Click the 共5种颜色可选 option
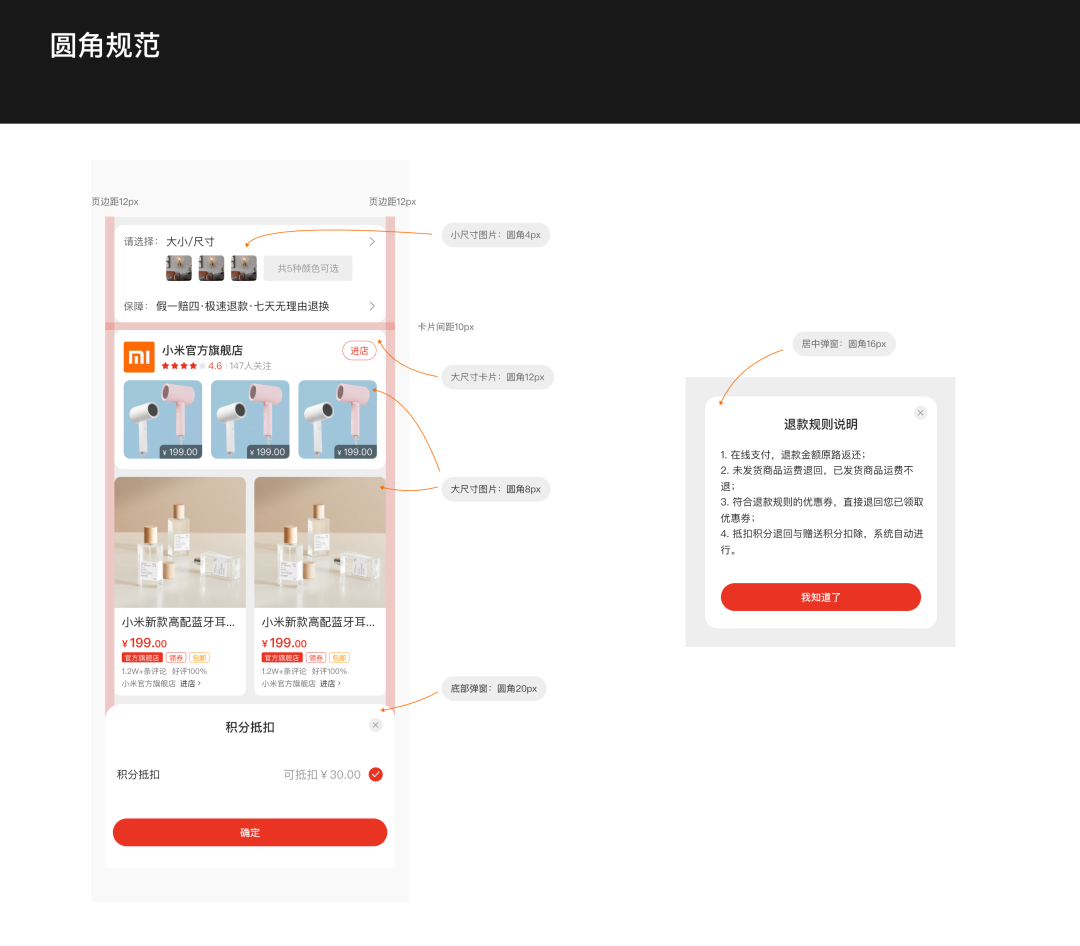 click(x=307, y=268)
